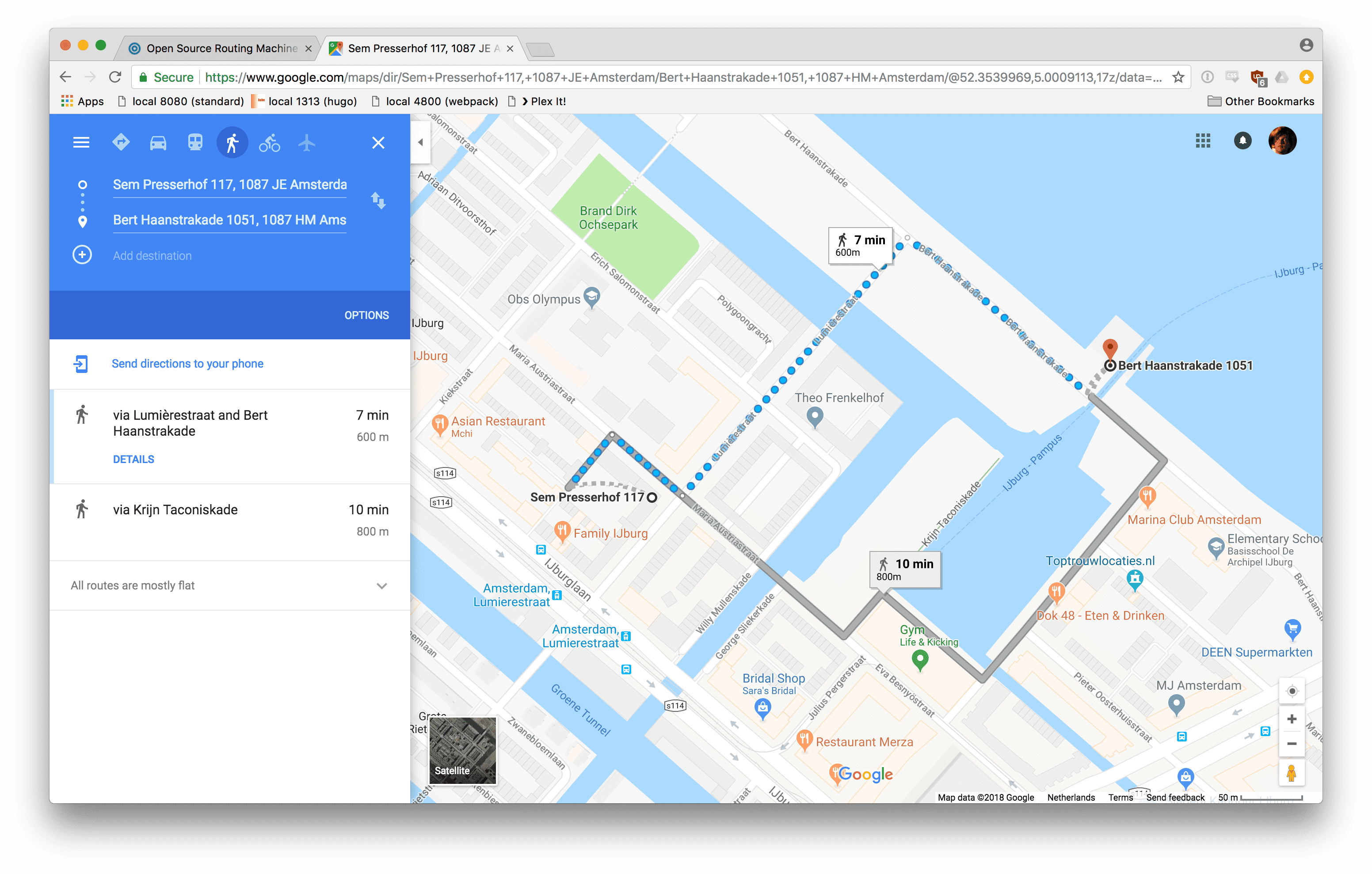Switch to Open Source Routing Machine tab
The image size is (1372, 874).
point(221,49)
